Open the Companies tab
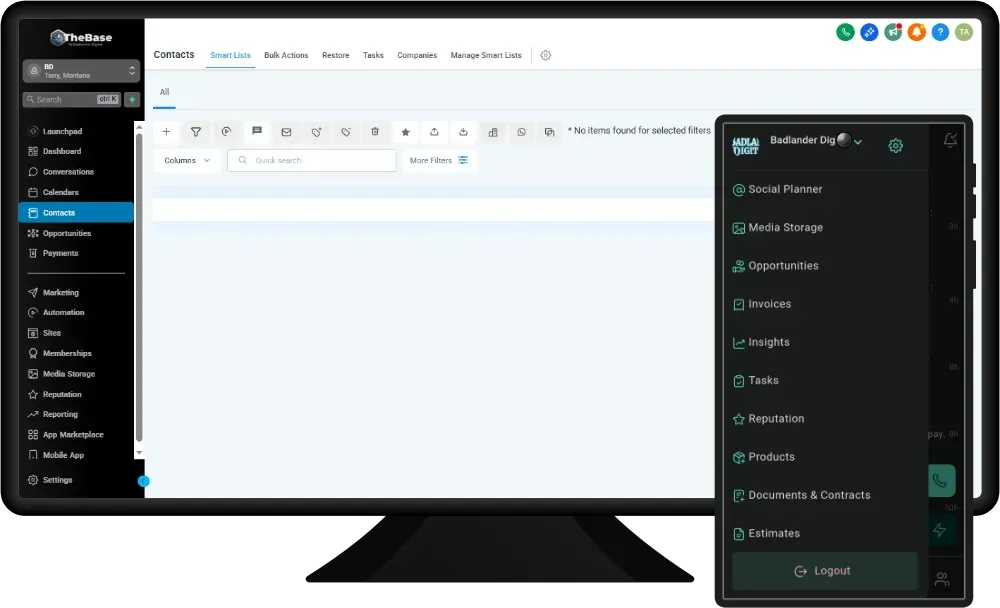Viewport: 1000px width, 608px height. pos(417,56)
